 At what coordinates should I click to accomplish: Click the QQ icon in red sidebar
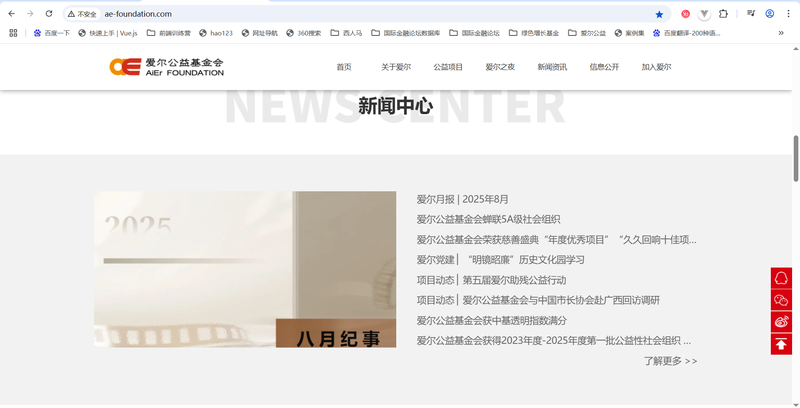coord(781,278)
